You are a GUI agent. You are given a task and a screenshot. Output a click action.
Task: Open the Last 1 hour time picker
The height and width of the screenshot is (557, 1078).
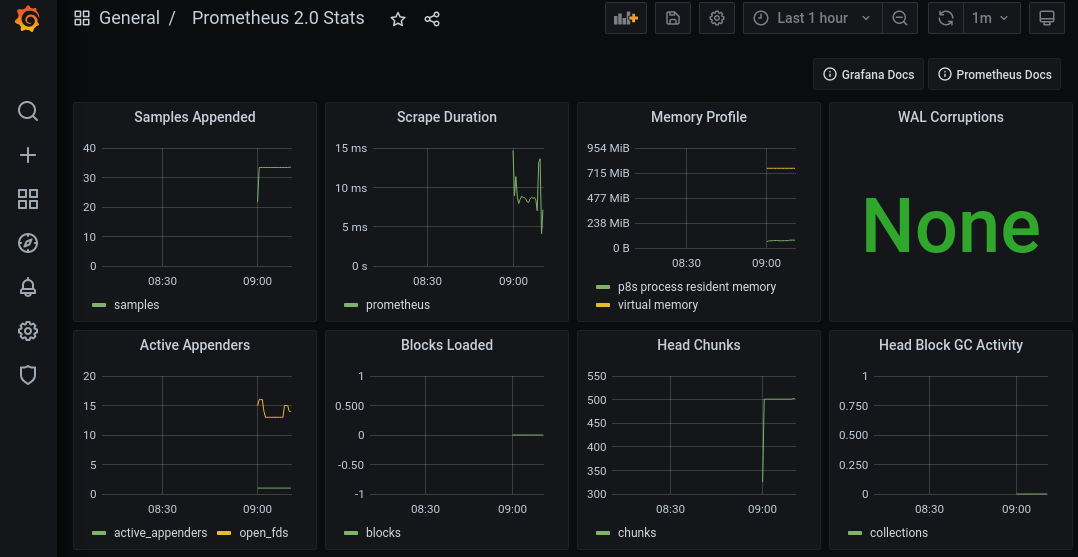click(813, 18)
